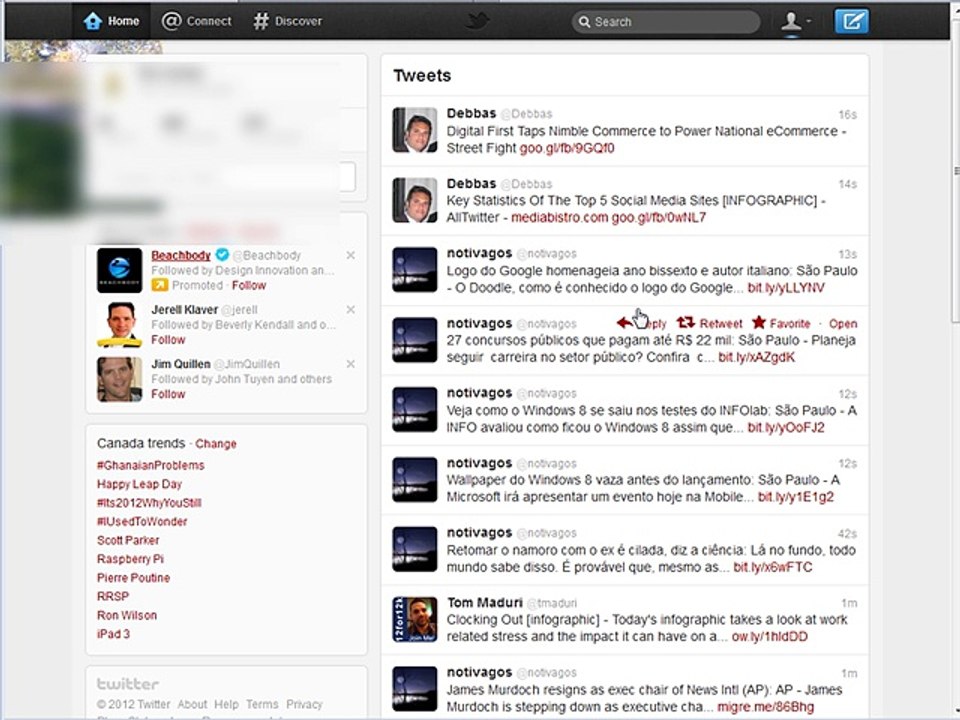
Task: Click Tom Maduri's avatar
Action: pyautogui.click(x=415, y=620)
